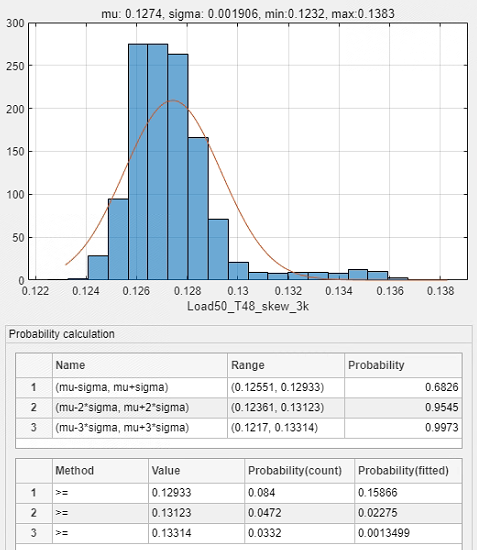Edit value cell 0.12933

[x=196, y=493]
